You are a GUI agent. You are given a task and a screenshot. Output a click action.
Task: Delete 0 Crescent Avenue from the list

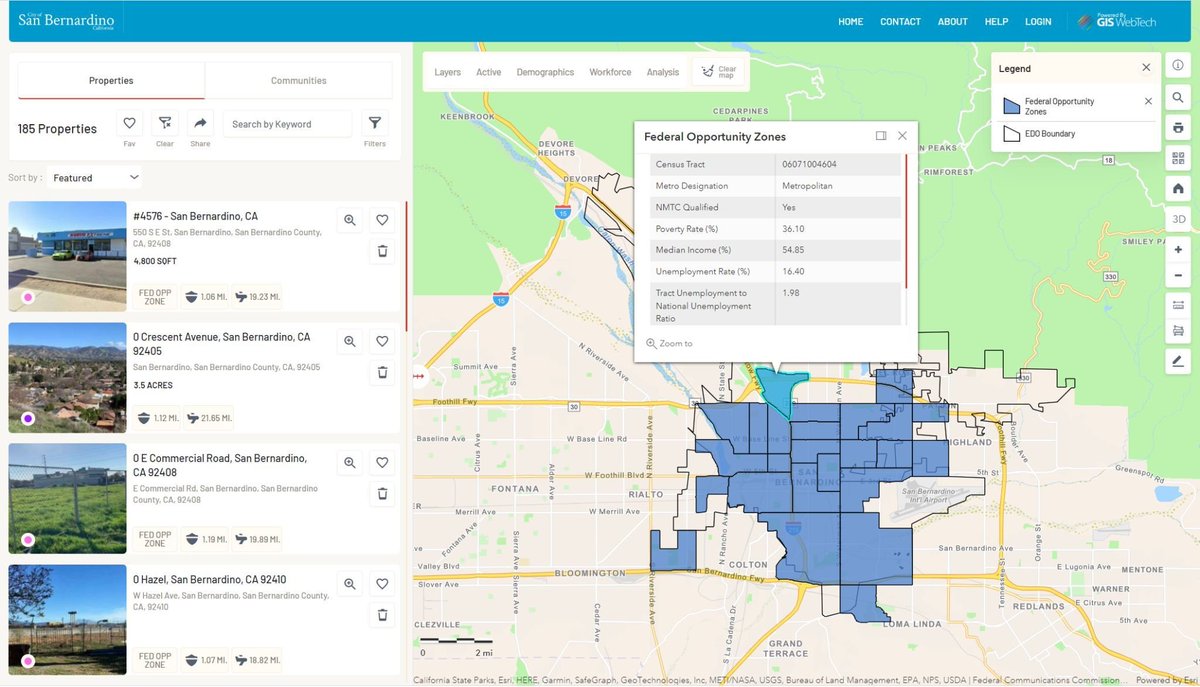click(x=382, y=372)
